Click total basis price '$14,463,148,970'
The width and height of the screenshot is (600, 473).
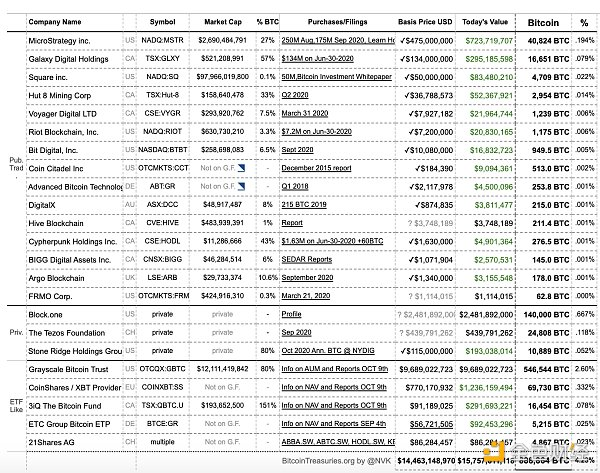click(x=426, y=461)
